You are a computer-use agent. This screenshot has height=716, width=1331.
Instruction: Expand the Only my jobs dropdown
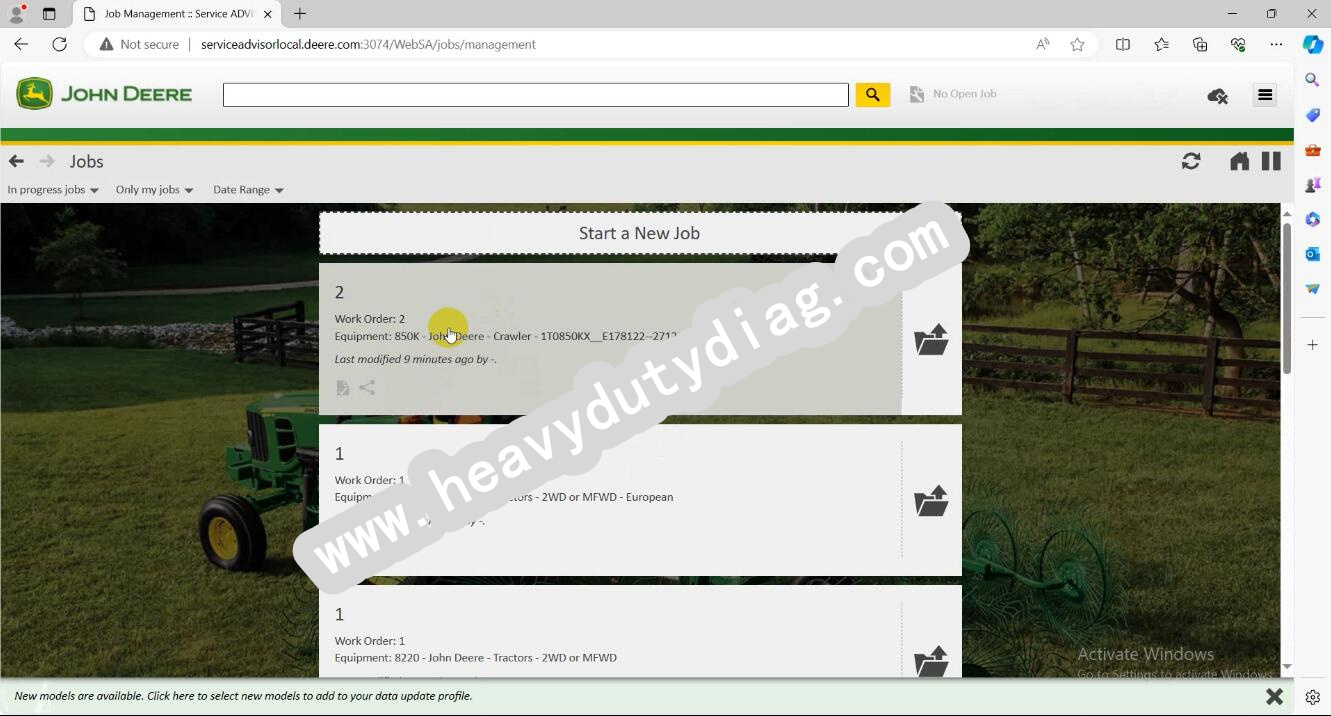(154, 189)
